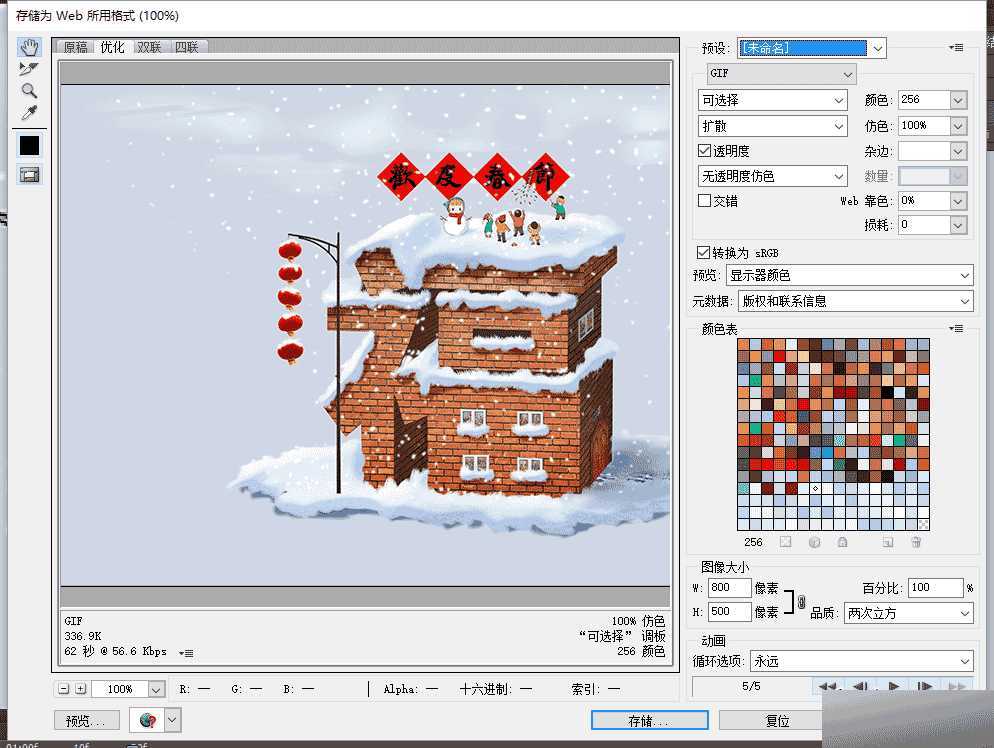Select the Slice Select tool
Screen dimensions: 994x748
(x=29, y=68)
